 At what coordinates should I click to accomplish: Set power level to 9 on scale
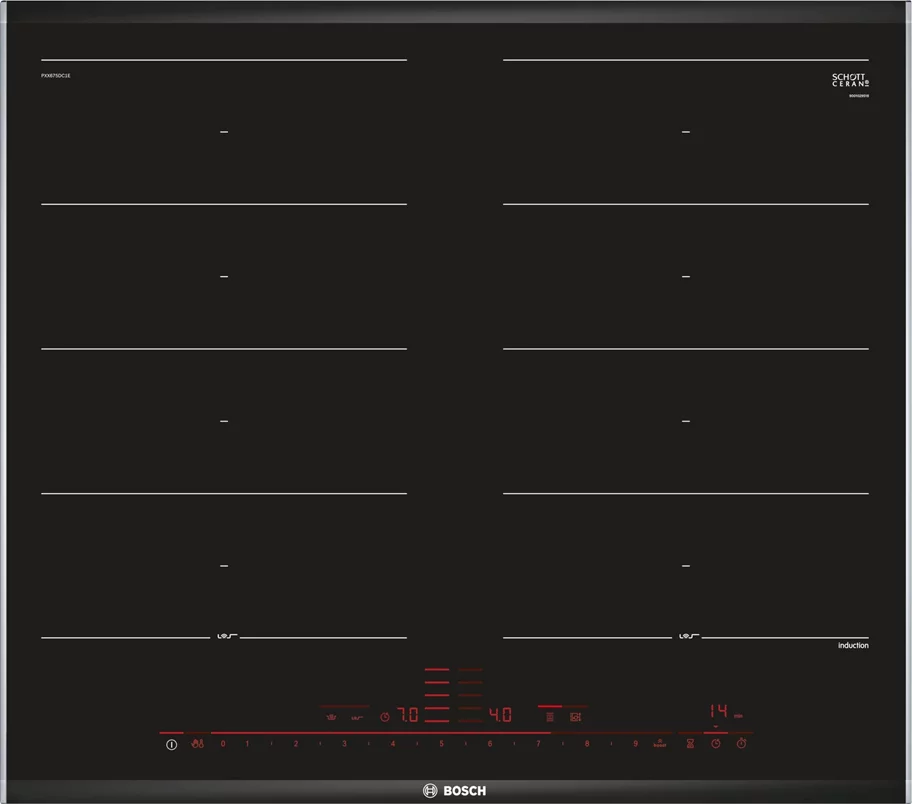pos(635,744)
